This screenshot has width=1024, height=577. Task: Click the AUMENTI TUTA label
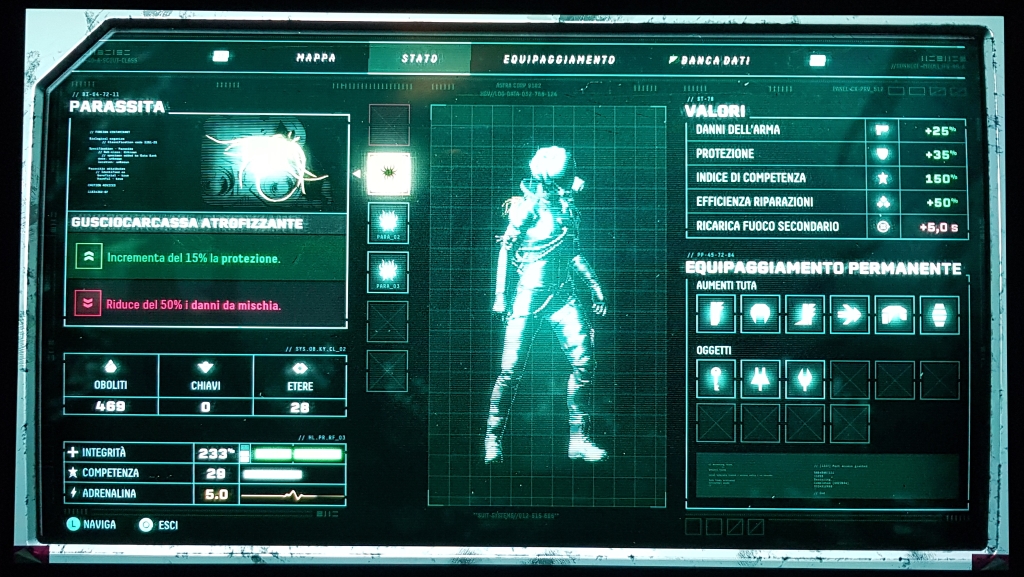[726, 285]
